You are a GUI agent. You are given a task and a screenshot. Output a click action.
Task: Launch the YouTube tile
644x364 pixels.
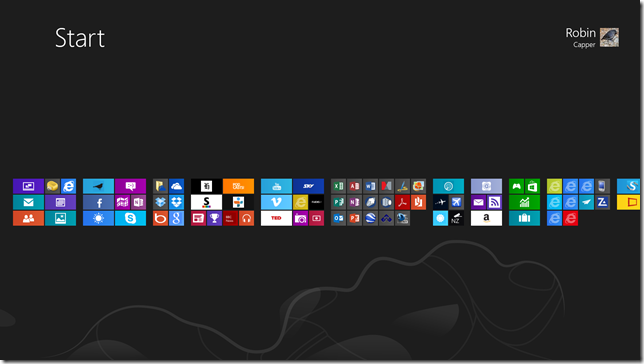(x=276, y=186)
